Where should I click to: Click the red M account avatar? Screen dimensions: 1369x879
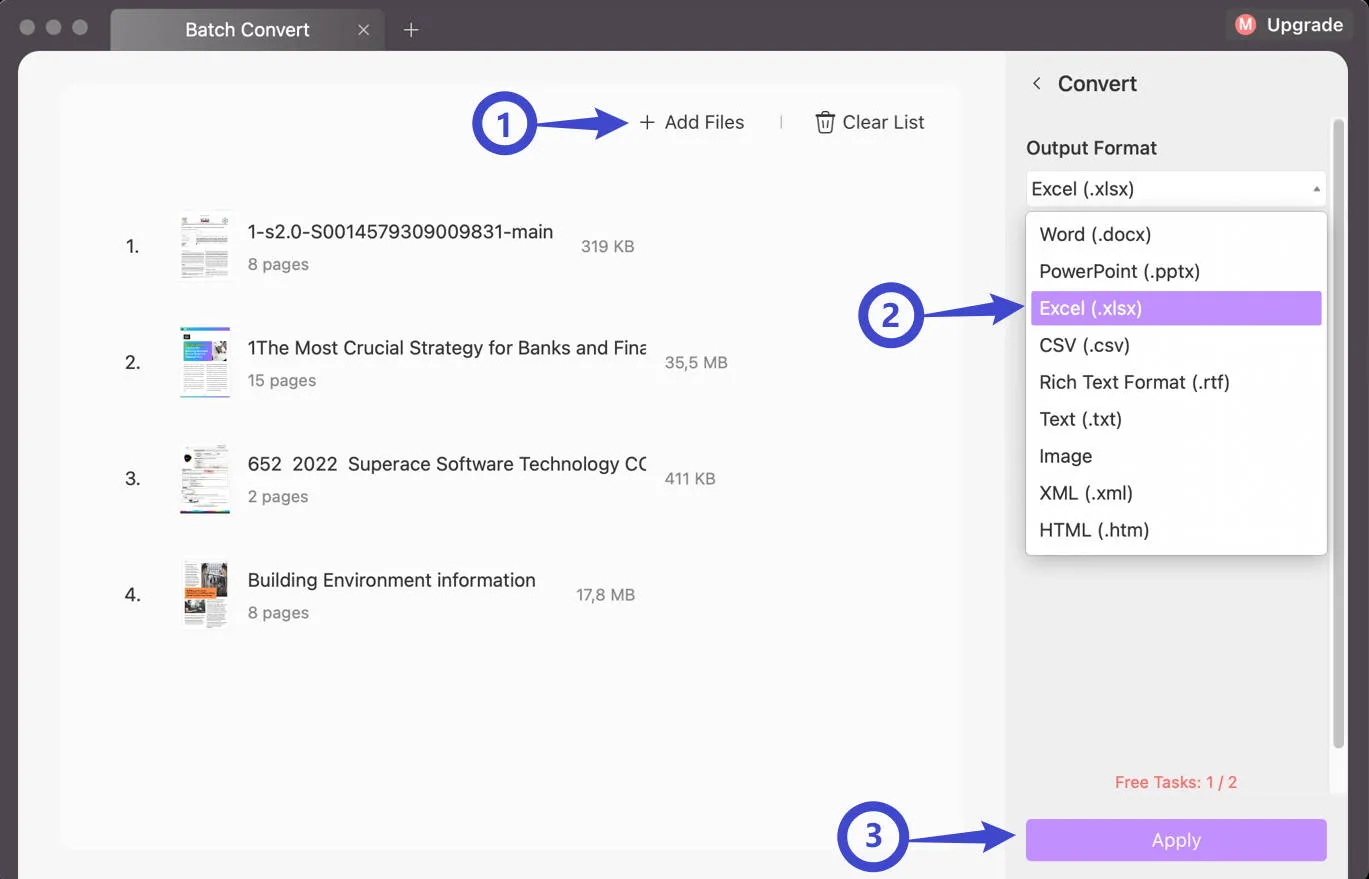coord(1245,25)
